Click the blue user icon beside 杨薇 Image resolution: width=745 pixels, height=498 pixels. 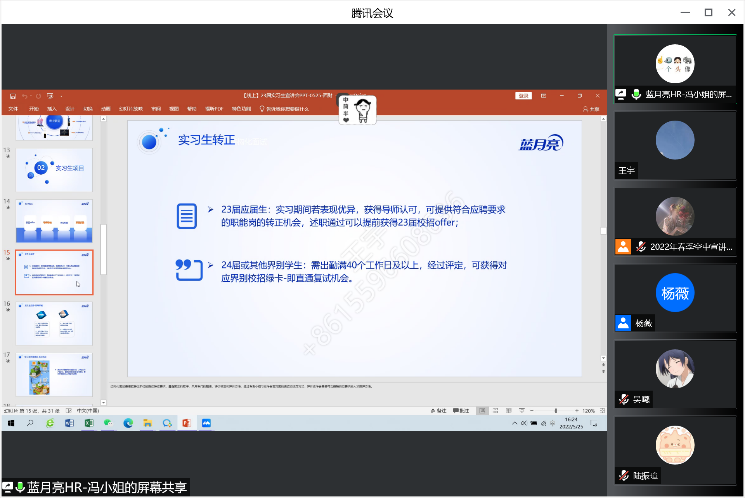click(623, 323)
